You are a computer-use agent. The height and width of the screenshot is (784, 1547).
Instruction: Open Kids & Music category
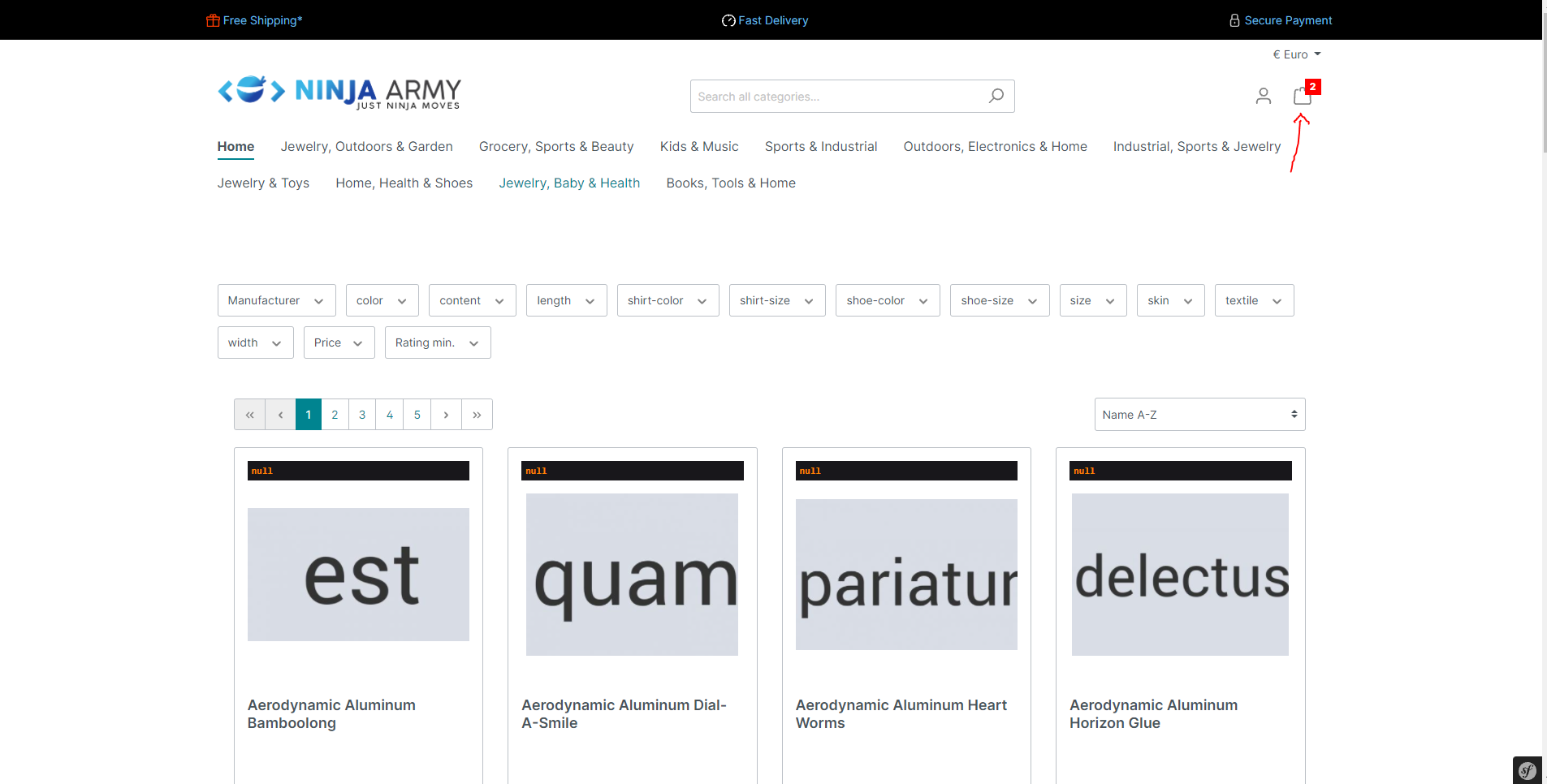(699, 147)
